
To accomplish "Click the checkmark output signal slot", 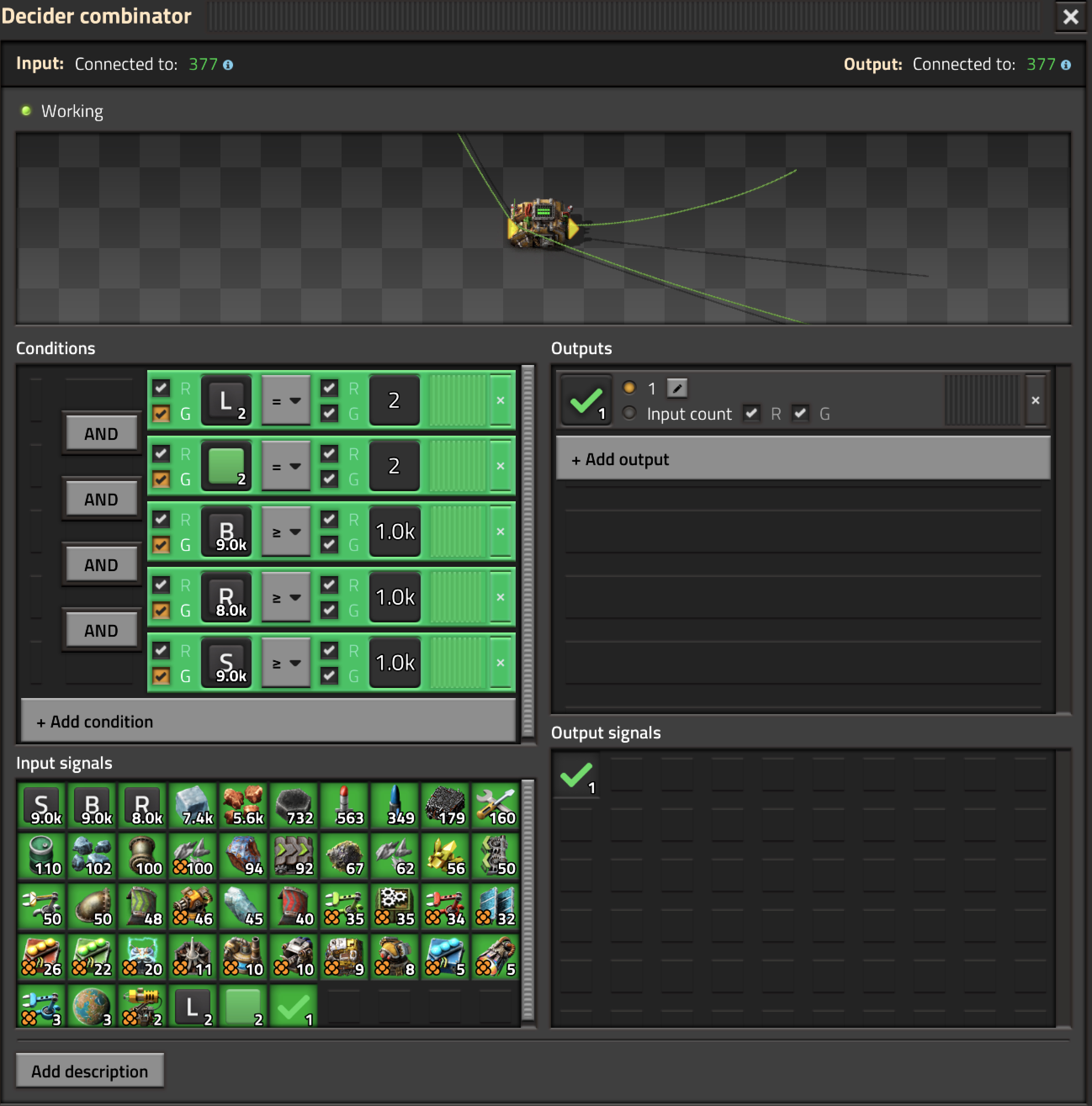I will coord(586,400).
